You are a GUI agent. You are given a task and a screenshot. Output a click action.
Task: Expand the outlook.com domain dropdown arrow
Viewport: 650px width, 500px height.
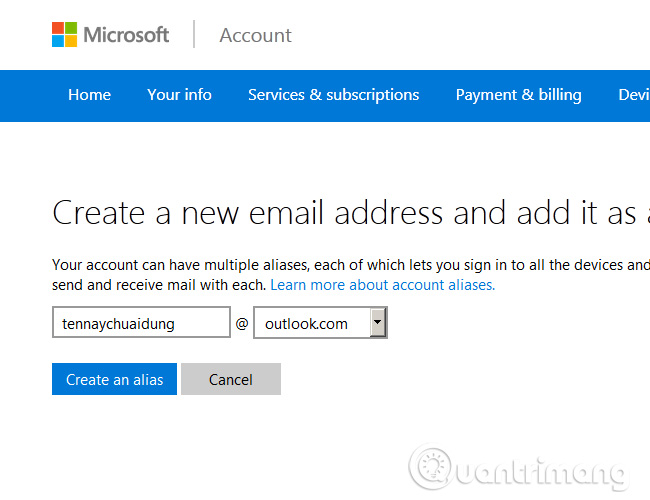click(378, 322)
